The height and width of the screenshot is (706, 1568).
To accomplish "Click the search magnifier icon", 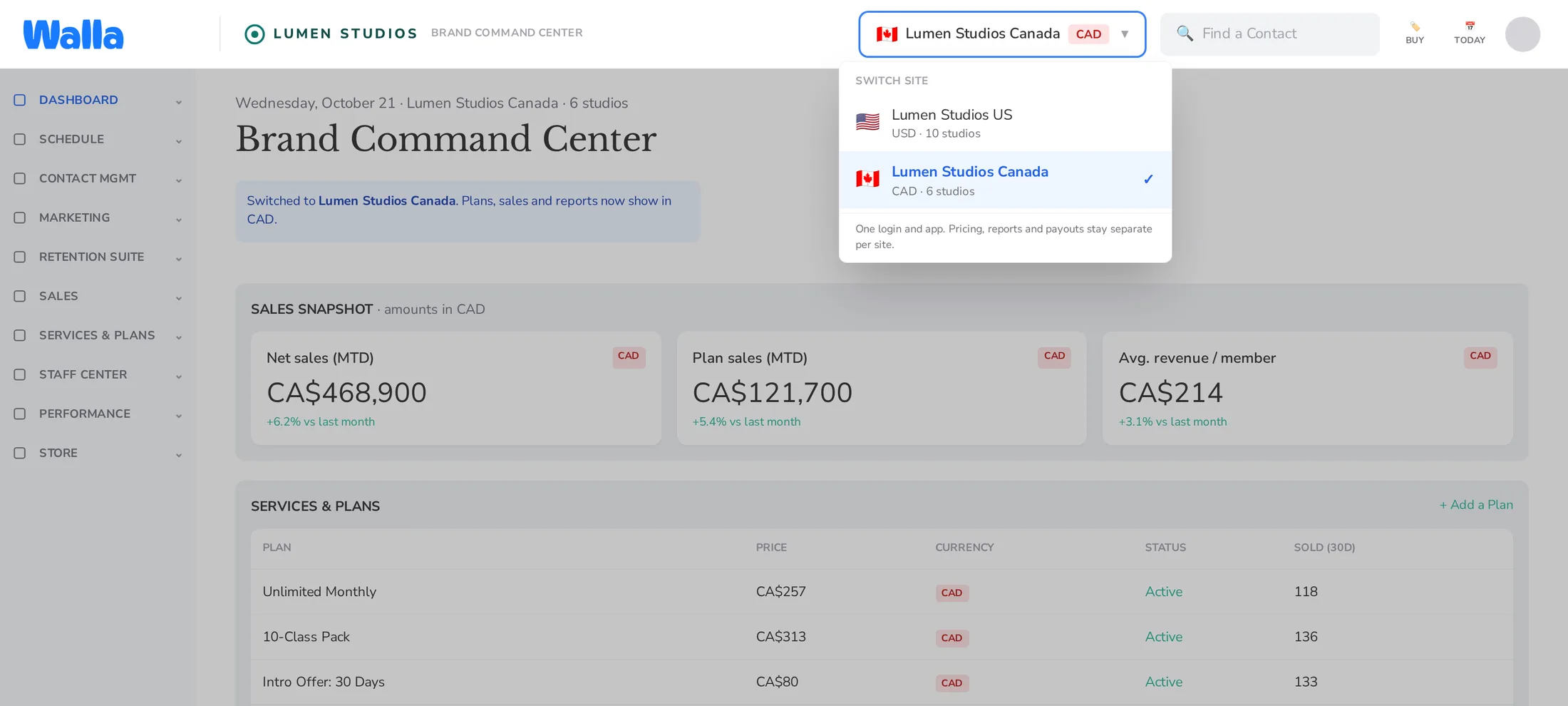I will point(1185,34).
